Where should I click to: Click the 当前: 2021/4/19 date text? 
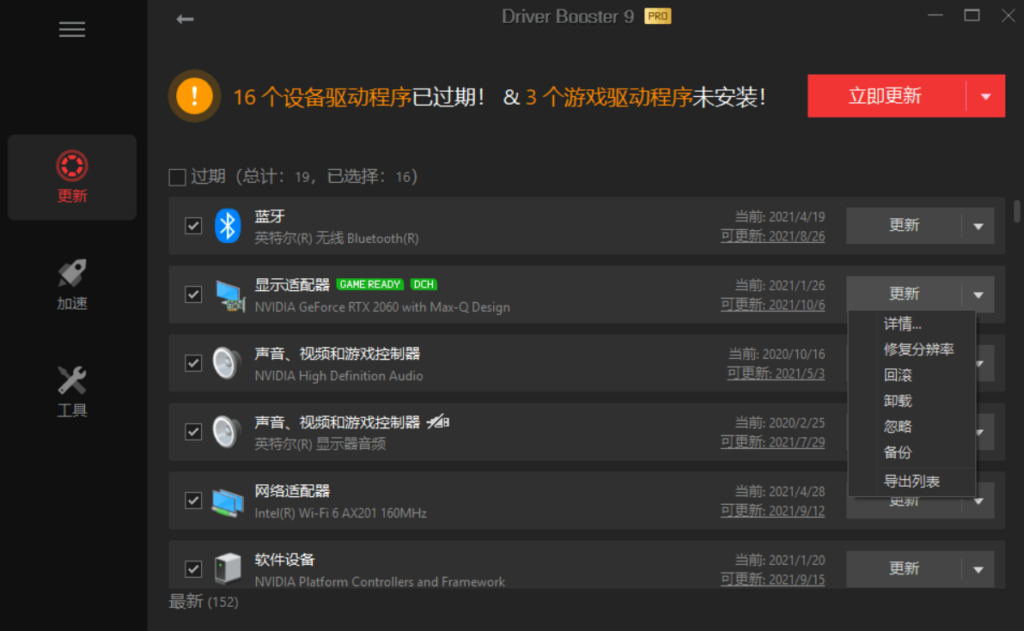780,217
